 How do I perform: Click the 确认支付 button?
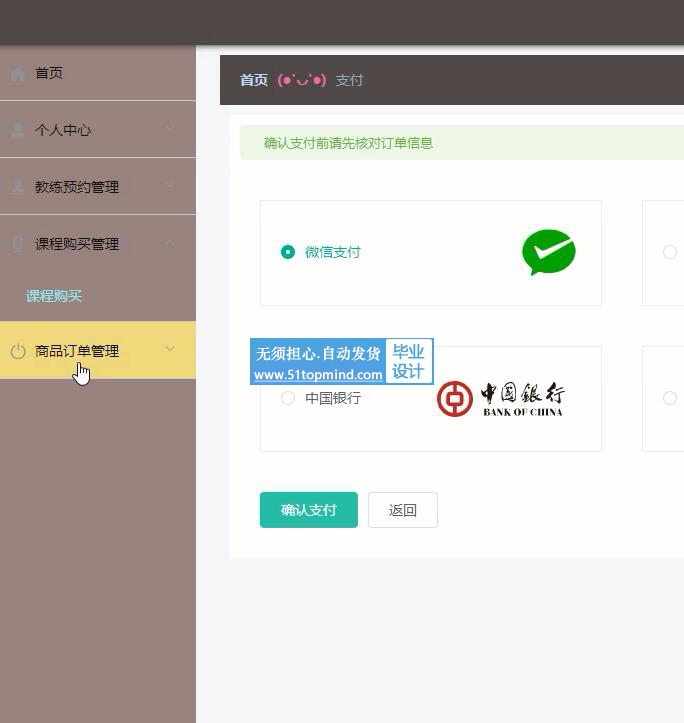[309, 510]
